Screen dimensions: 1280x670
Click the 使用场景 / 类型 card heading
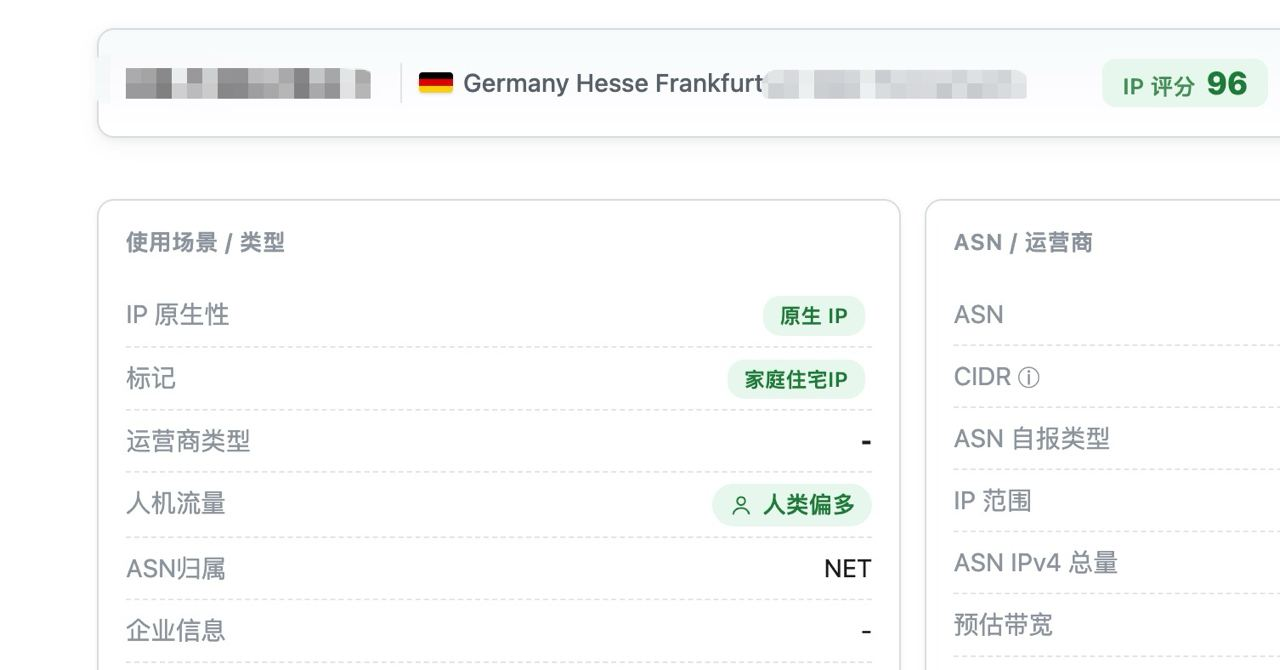point(205,242)
